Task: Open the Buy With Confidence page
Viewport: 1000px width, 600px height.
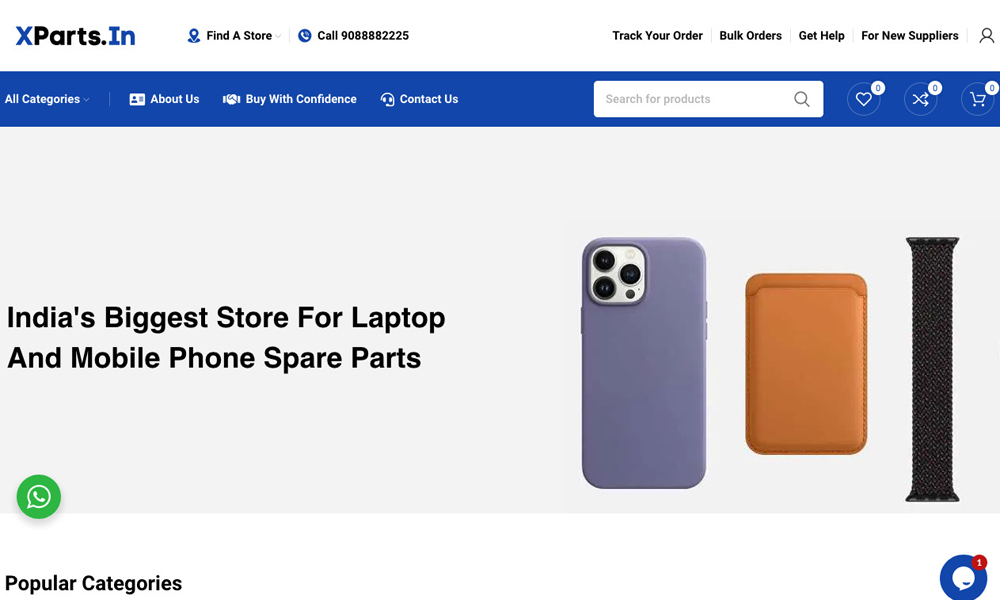Action: 290,99
